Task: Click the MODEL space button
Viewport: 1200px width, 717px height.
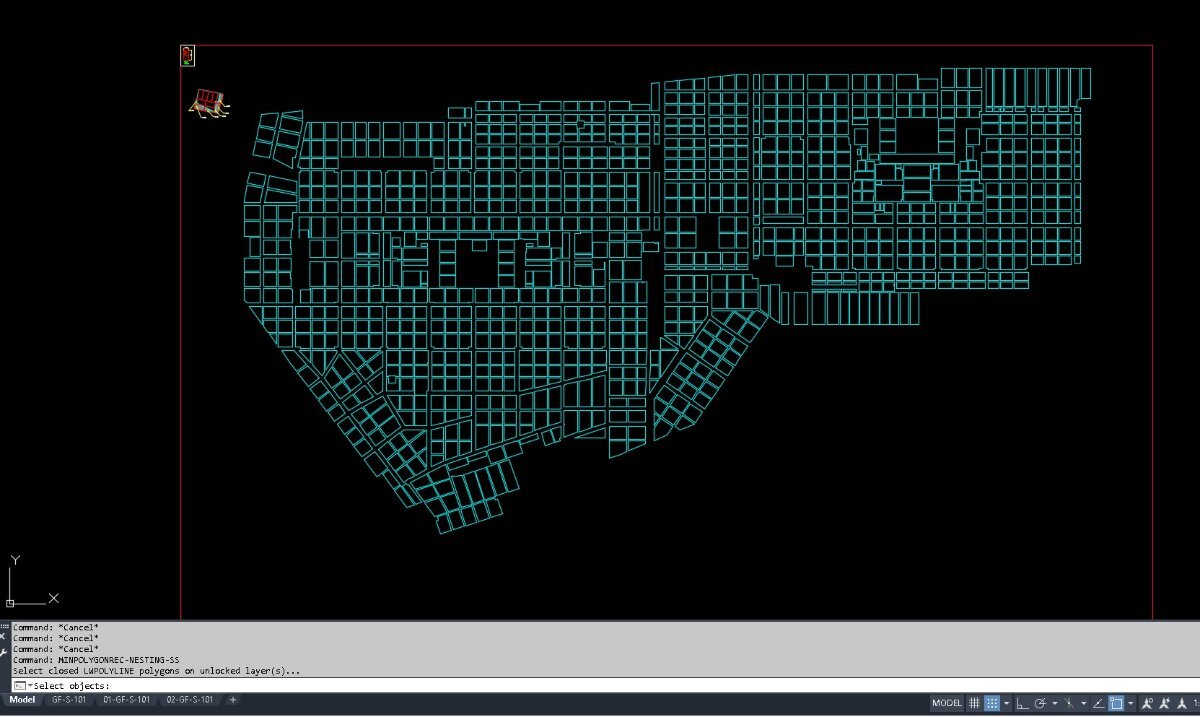Action: 947,703
